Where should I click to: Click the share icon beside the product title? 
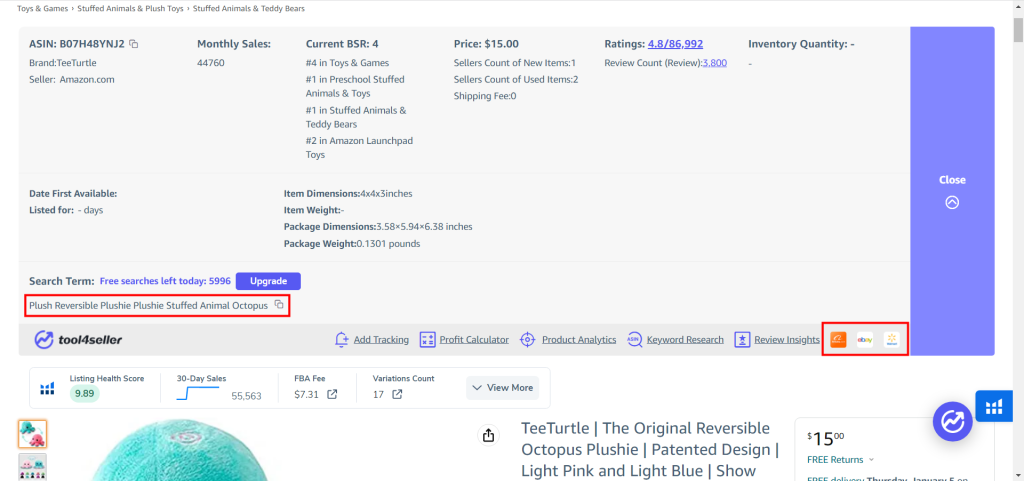(488, 435)
